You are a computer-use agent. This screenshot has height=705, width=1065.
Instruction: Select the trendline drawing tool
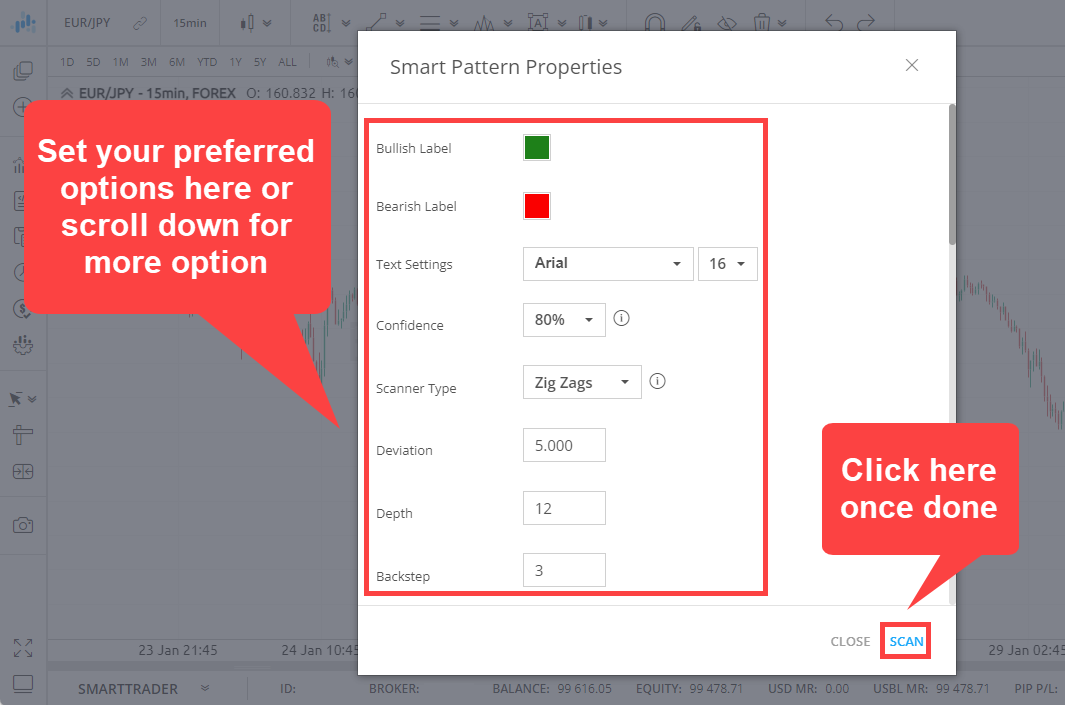(376, 22)
